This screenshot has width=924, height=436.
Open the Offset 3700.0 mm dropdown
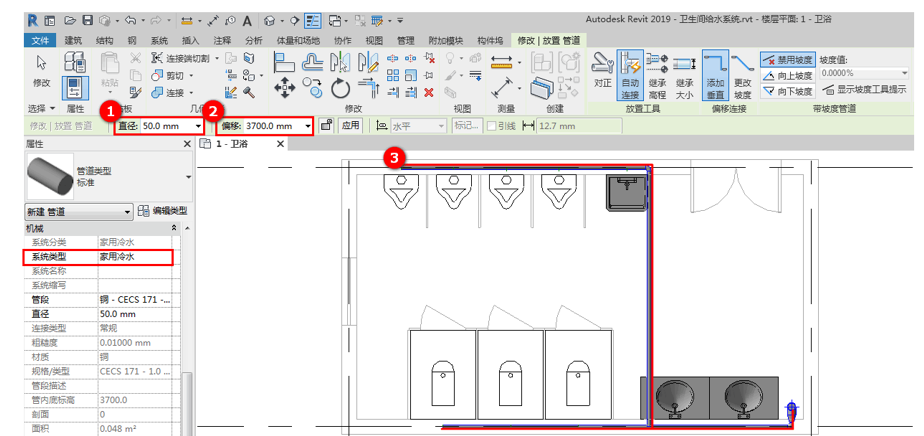tap(308, 126)
